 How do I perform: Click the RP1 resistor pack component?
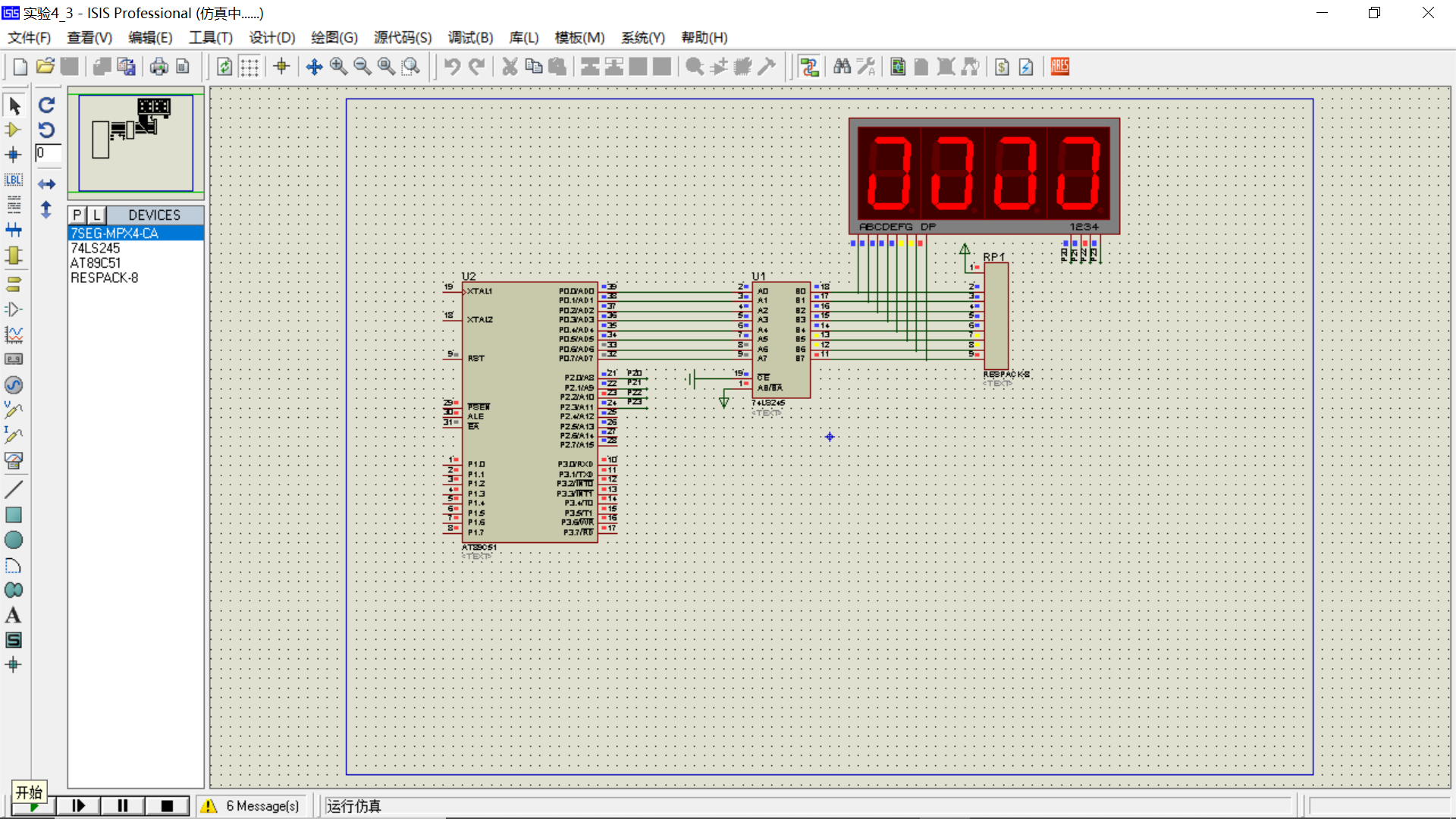(x=996, y=316)
